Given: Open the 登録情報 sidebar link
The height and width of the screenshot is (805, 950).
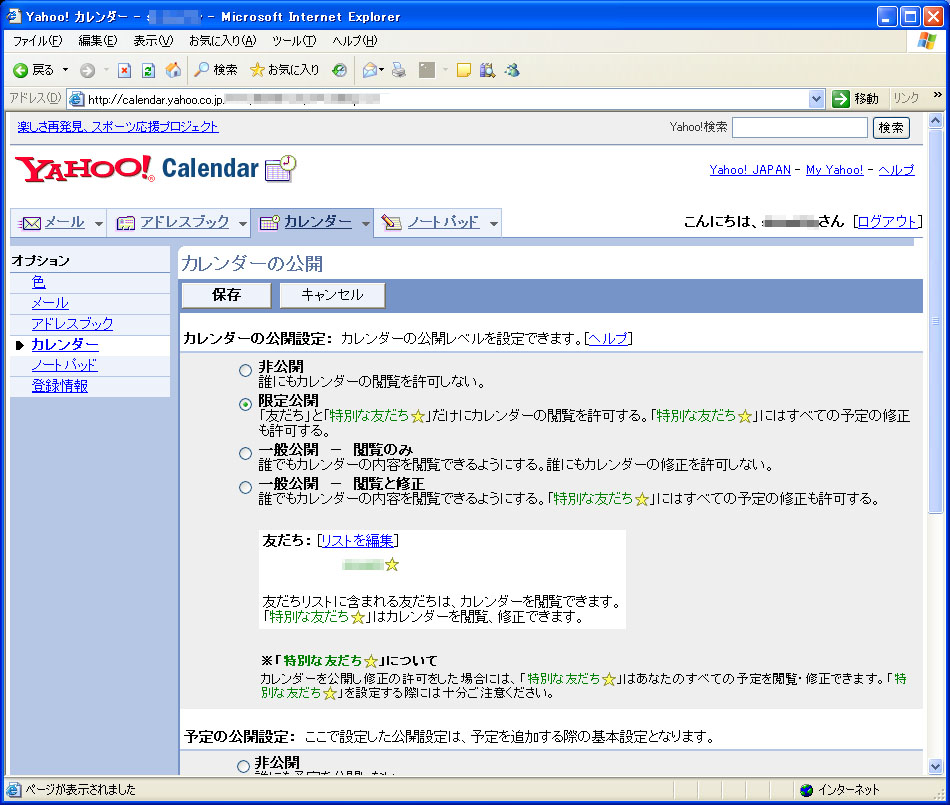Looking at the screenshot, I should click(60, 386).
